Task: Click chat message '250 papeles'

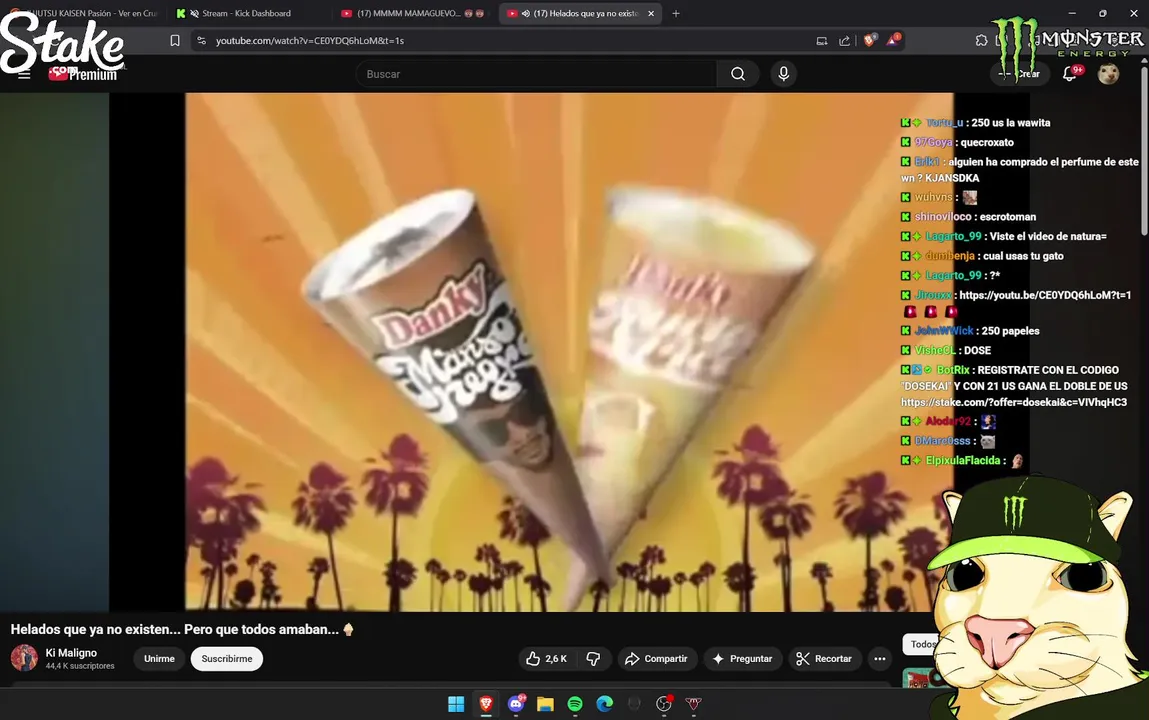Action: point(1010,331)
